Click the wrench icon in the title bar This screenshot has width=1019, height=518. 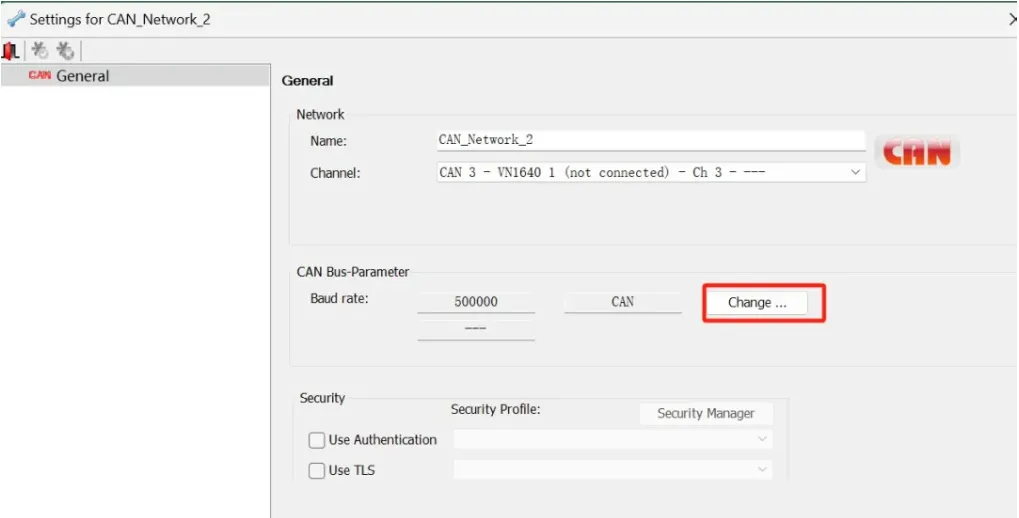tap(15, 19)
